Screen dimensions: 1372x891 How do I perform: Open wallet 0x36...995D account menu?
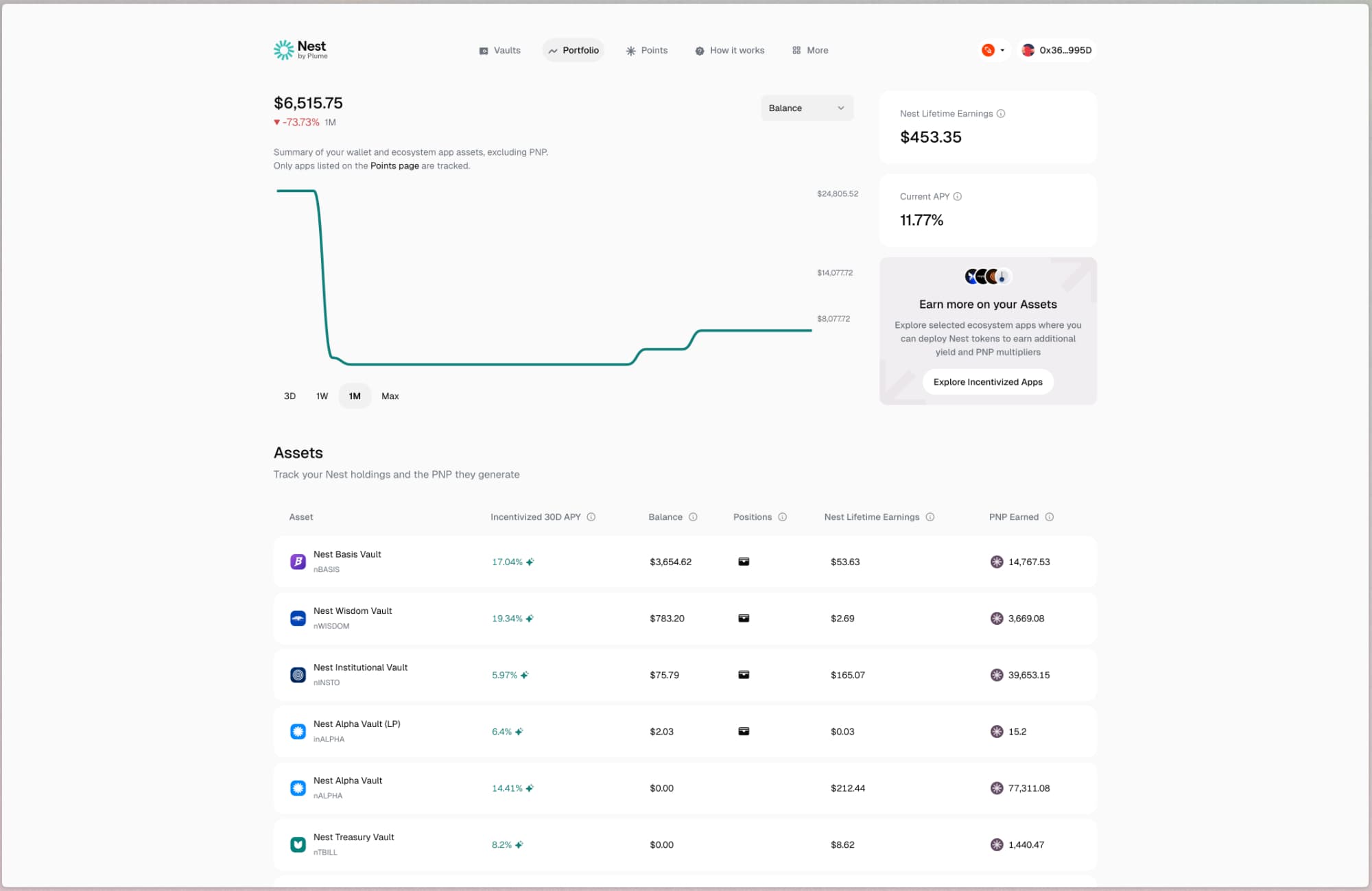[x=1056, y=50]
